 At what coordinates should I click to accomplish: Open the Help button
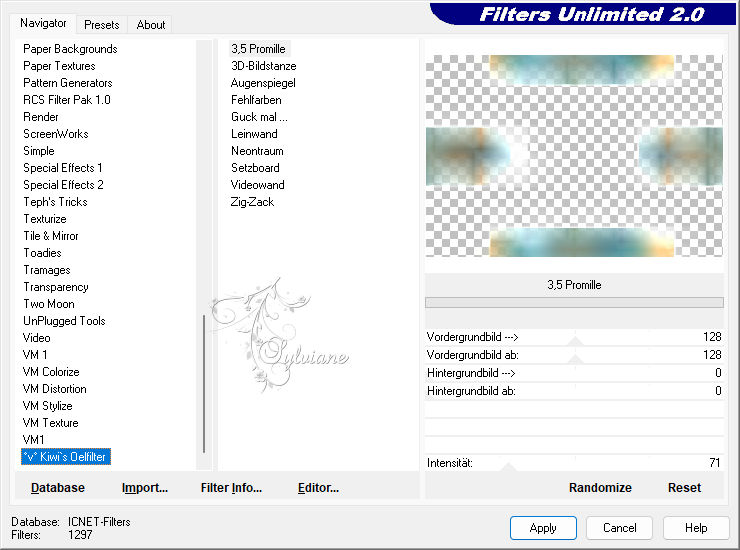coord(696,528)
